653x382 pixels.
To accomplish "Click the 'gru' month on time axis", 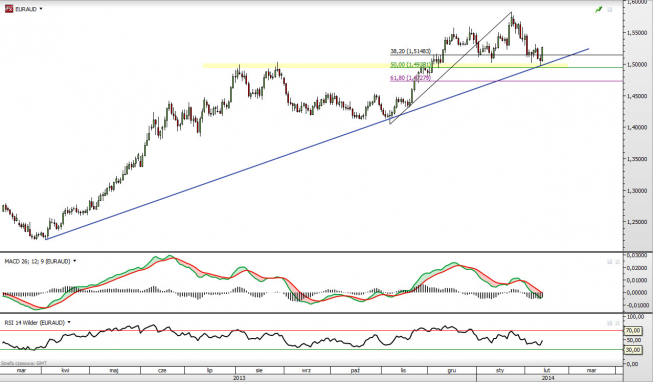I will click(452, 370).
